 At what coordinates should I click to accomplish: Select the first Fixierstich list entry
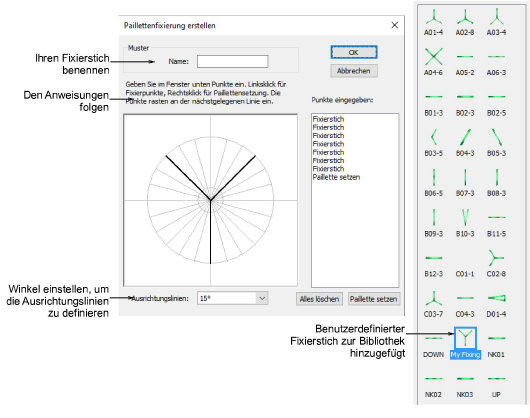click(328, 119)
